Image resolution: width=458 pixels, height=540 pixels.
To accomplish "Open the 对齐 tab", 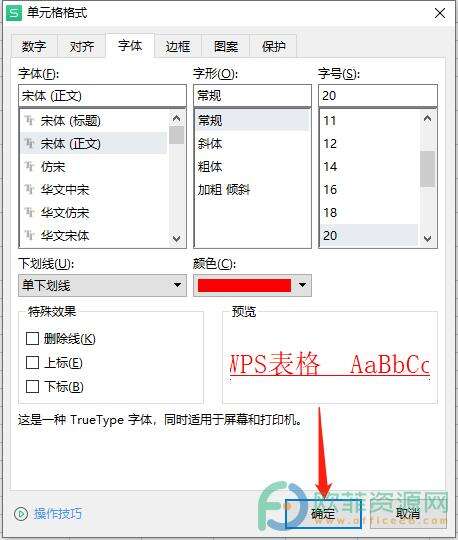I will point(82,46).
